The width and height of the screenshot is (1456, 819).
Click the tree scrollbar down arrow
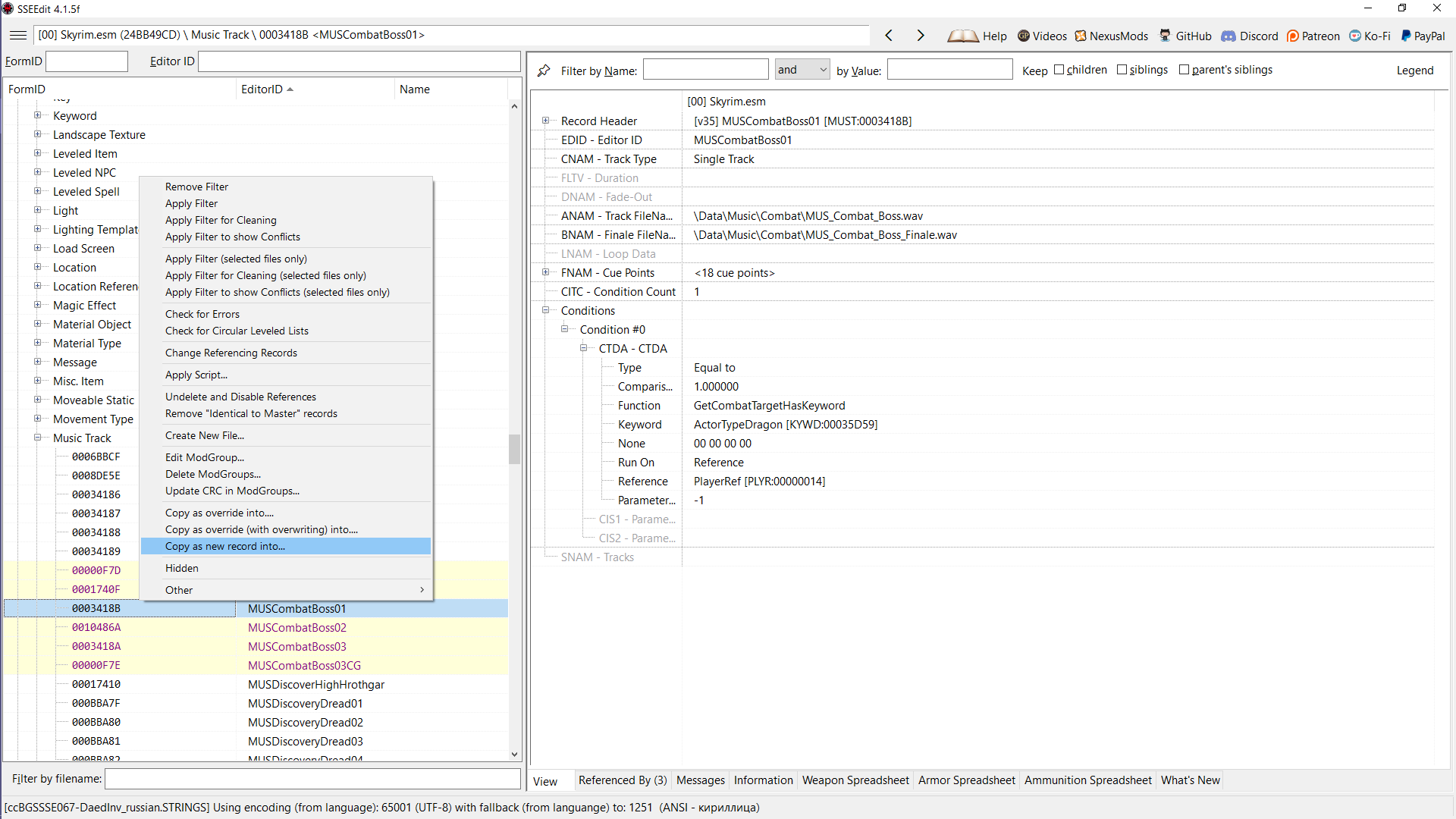514,755
